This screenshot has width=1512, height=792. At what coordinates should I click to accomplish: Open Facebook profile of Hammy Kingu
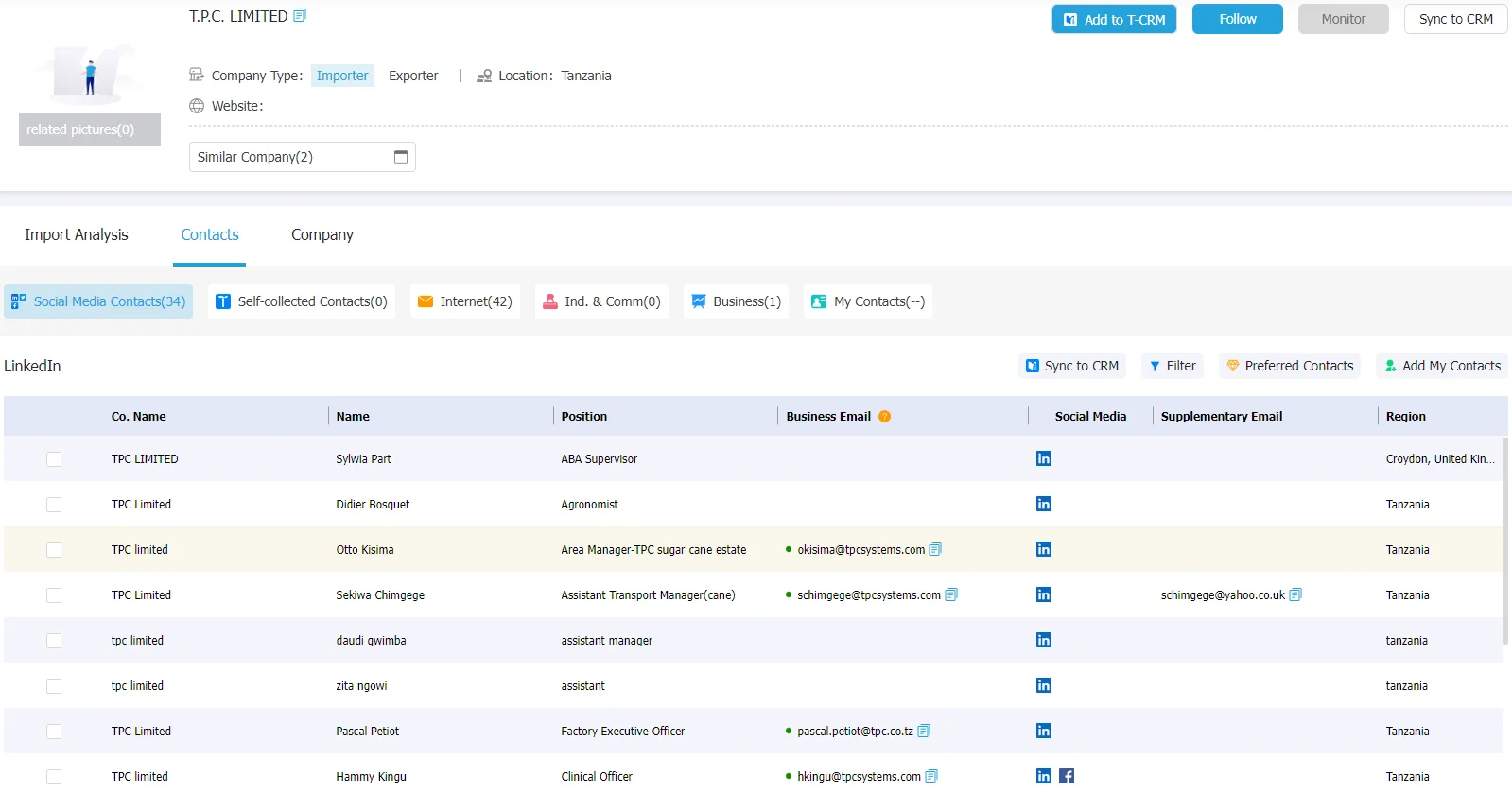point(1067,776)
